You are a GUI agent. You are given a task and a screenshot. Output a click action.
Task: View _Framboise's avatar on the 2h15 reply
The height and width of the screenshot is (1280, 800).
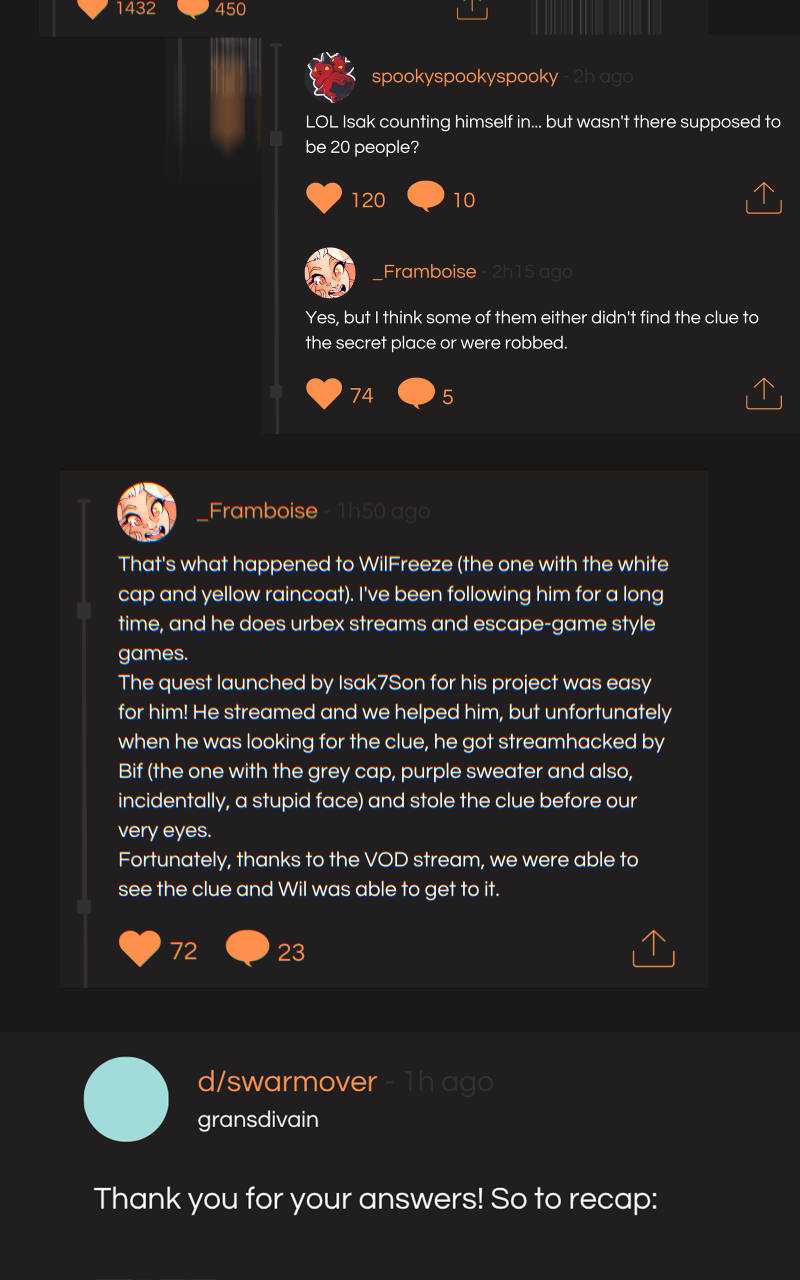[330, 272]
